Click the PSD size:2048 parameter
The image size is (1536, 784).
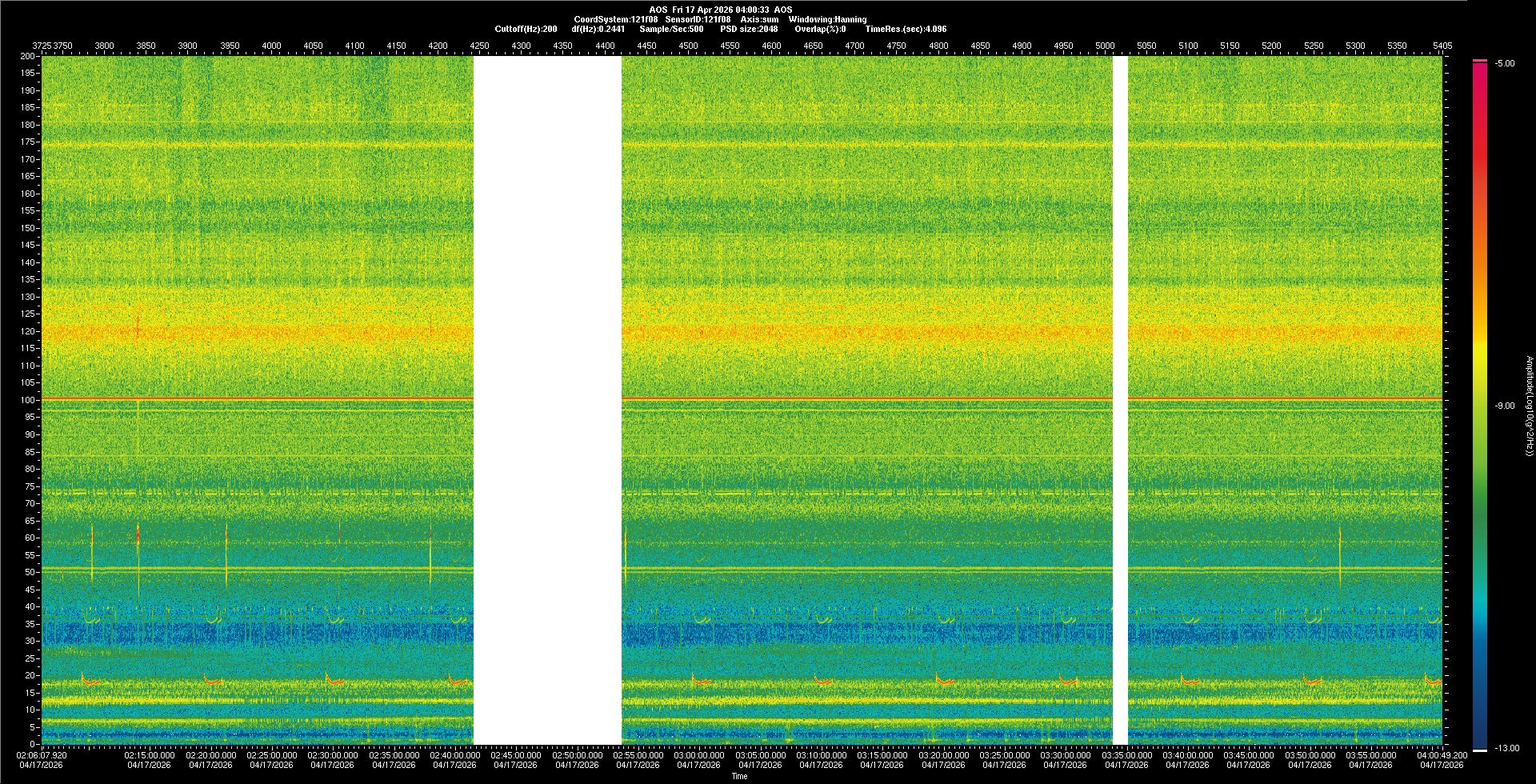[749, 29]
